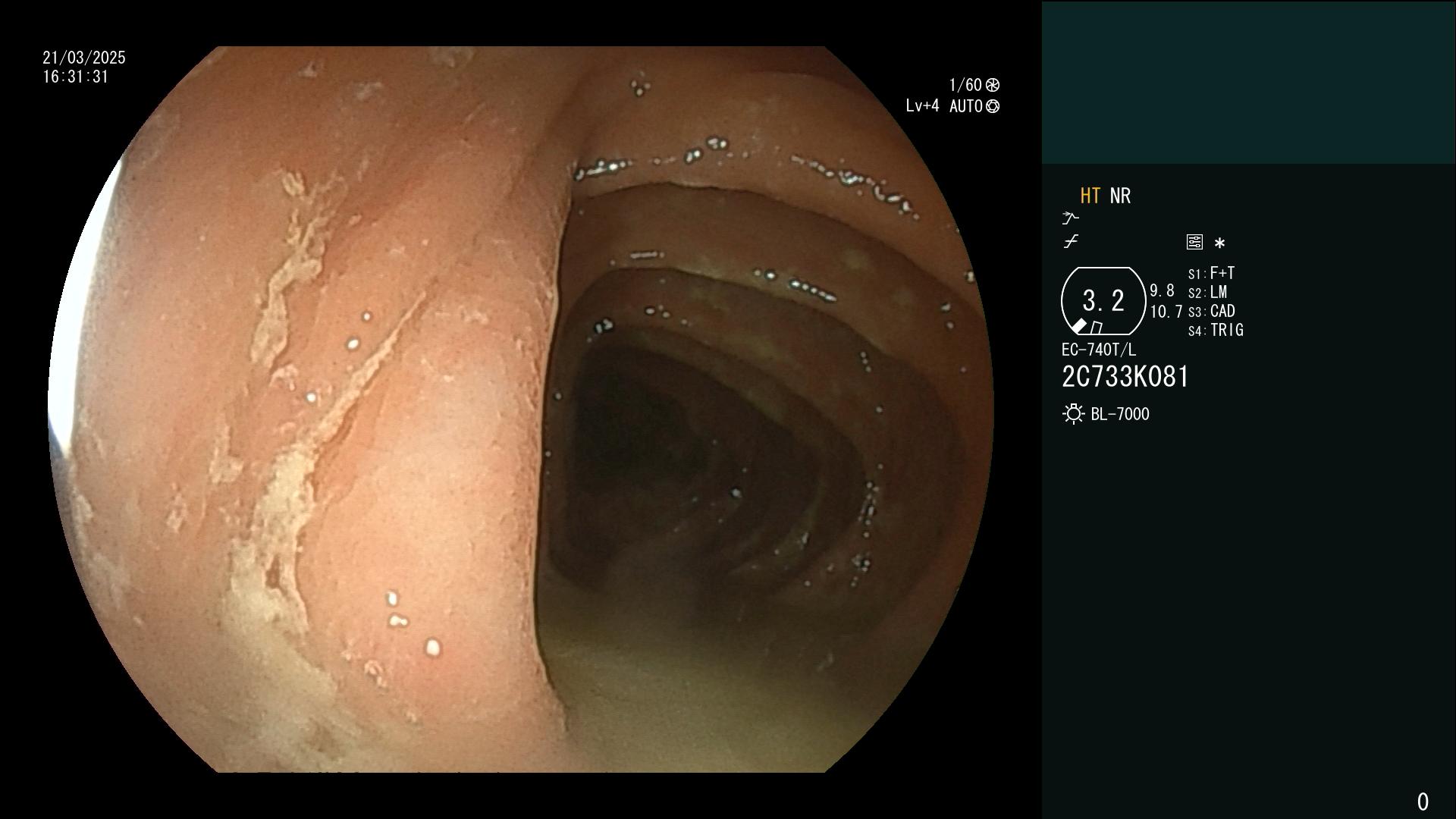Click the hollow square marker in the scope gauge
Viewport: 1456px width, 819px height.
click(x=1097, y=328)
